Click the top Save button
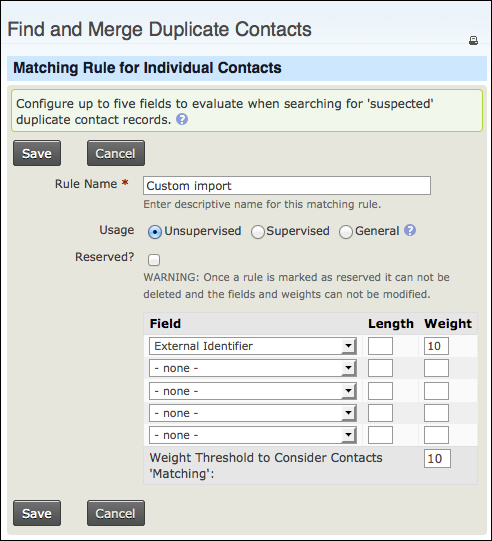 coord(37,153)
